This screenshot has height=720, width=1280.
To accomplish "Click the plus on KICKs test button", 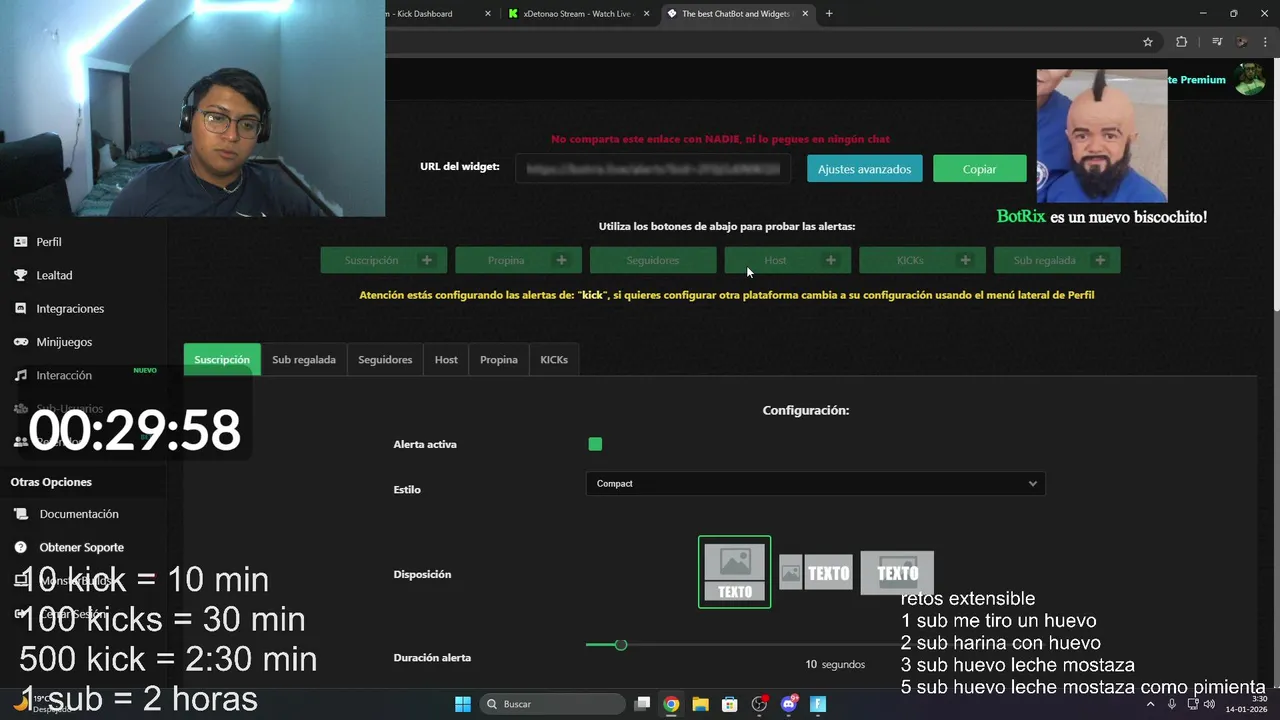I will pyautogui.click(x=965, y=260).
